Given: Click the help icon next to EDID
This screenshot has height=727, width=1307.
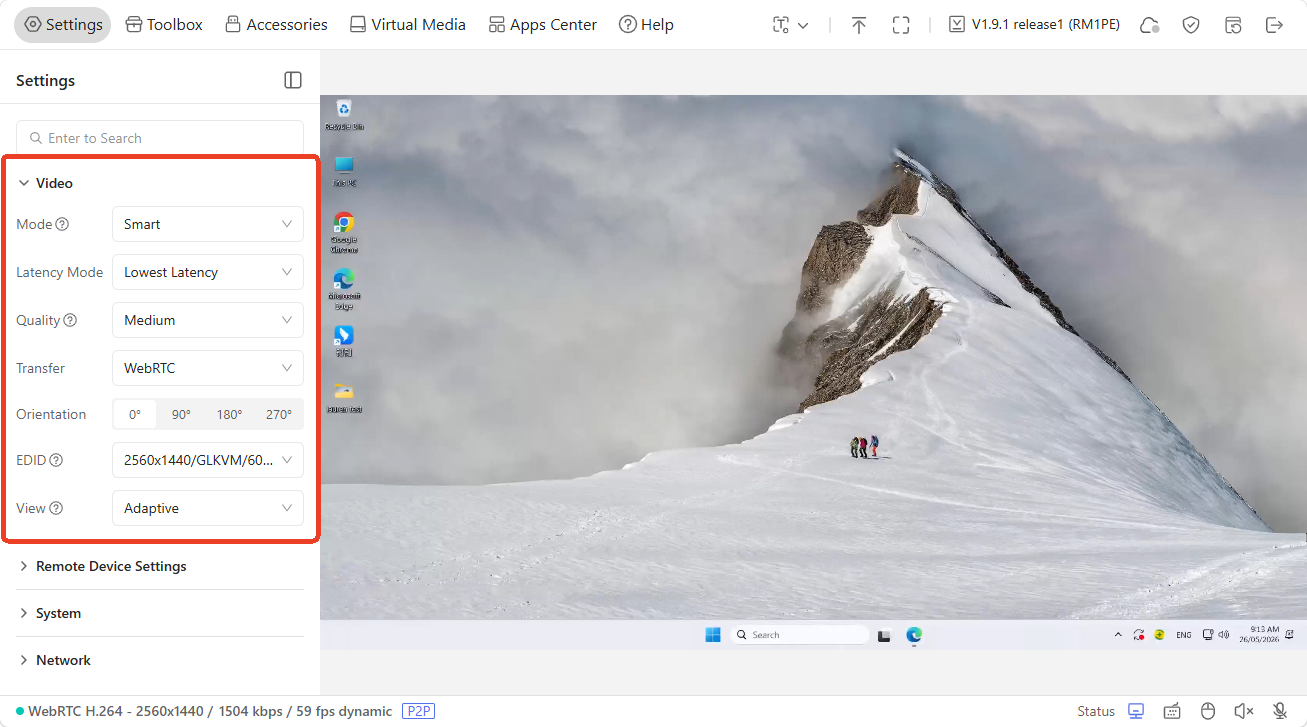Looking at the screenshot, I should [56, 460].
